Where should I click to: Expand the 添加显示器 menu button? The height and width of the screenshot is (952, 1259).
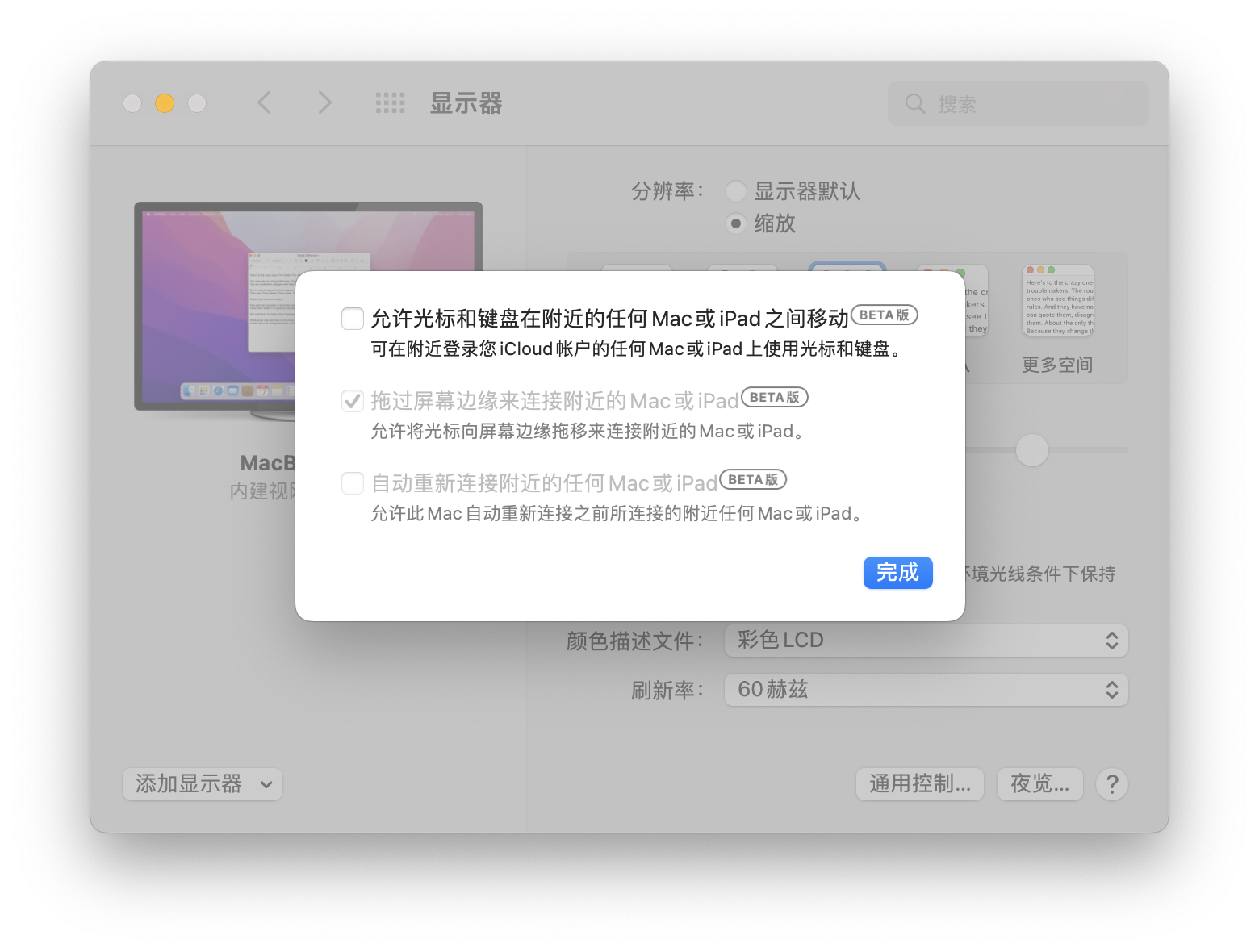[x=203, y=784]
